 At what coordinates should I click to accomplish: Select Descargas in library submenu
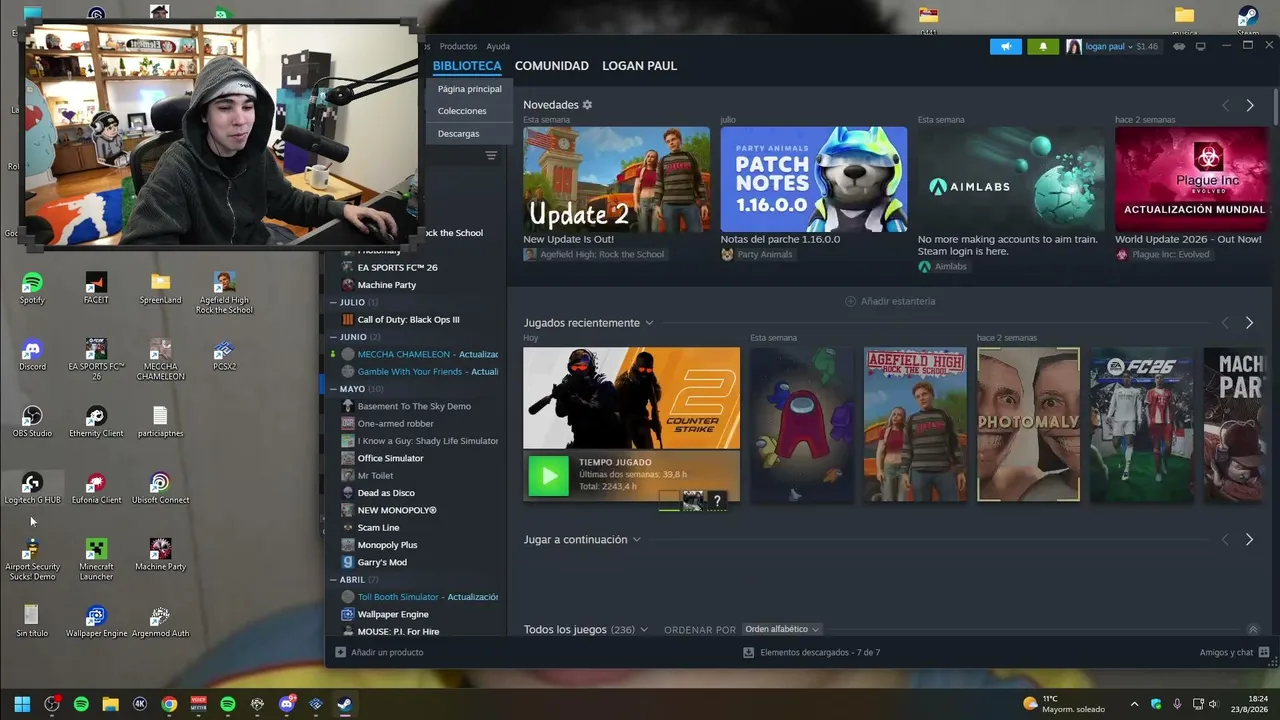point(458,133)
